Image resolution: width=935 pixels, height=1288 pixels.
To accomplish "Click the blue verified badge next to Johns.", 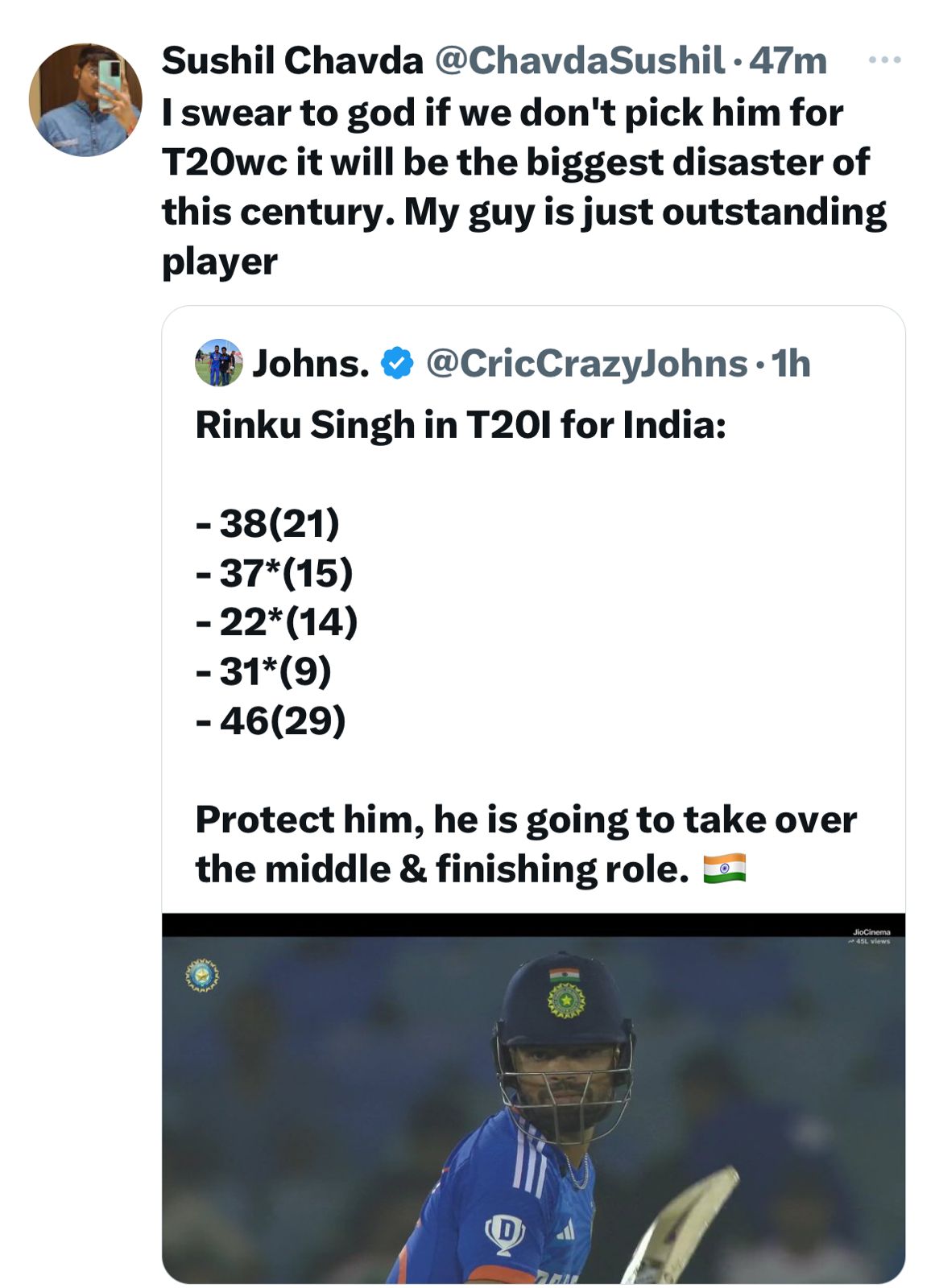I will [x=396, y=363].
